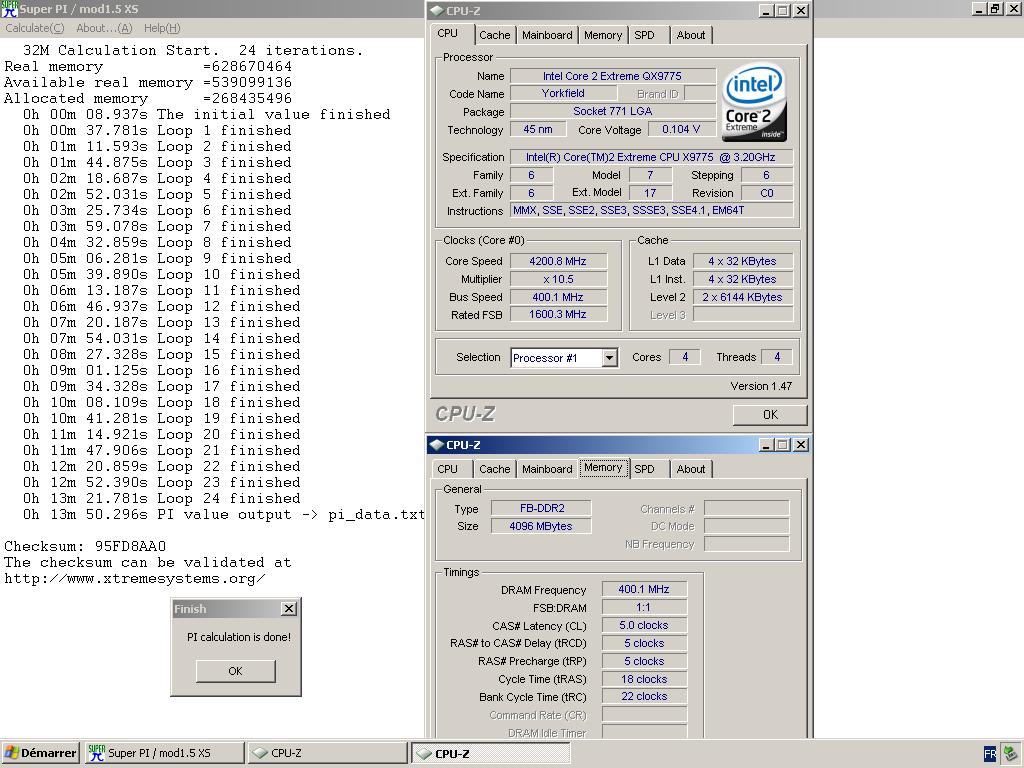Click the FSB:DRAM value 1:1
Viewport: 1024px width, 768px height.
tap(644, 607)
